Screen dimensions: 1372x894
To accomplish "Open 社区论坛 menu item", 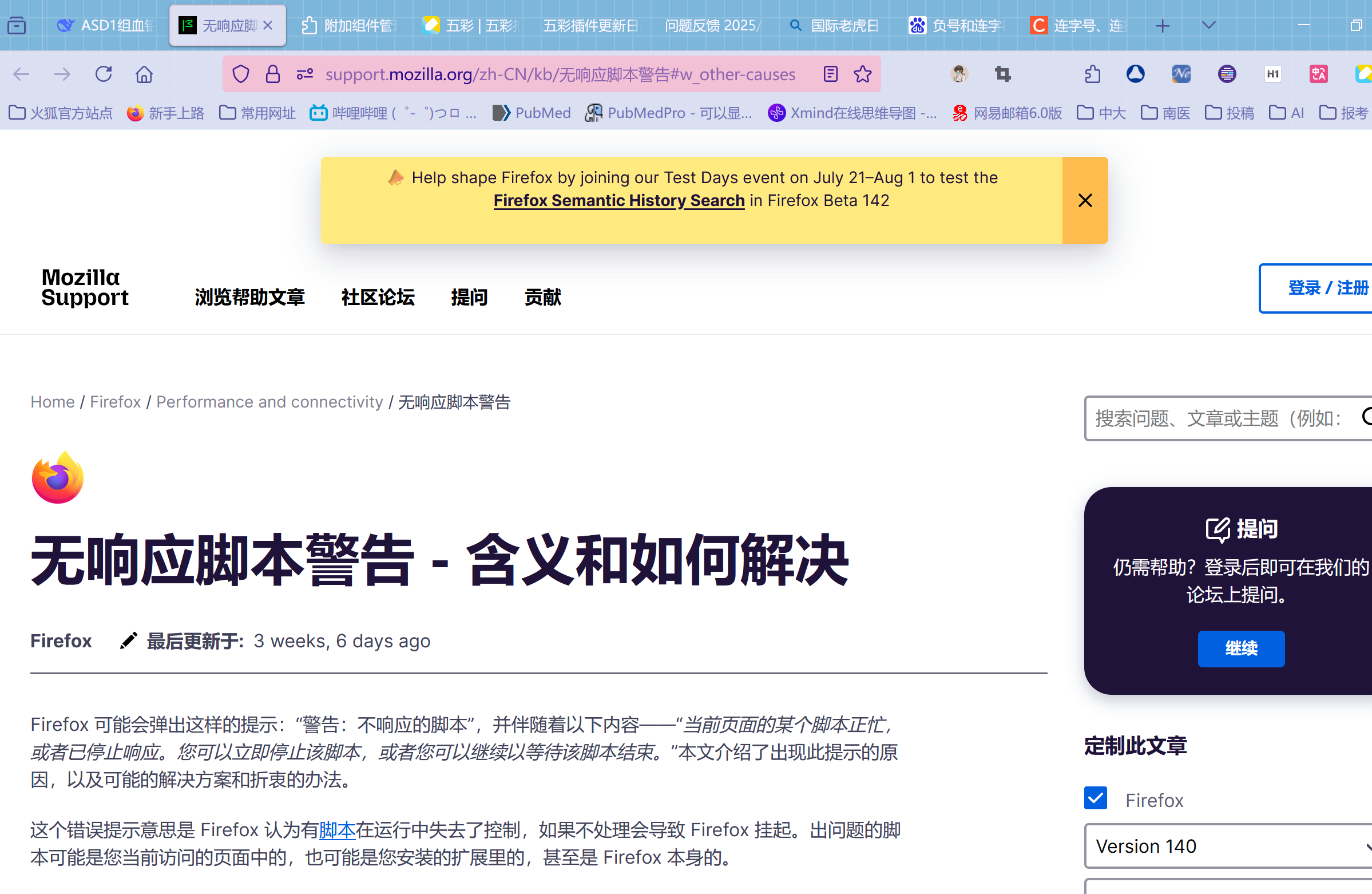I will coord(378,297).
